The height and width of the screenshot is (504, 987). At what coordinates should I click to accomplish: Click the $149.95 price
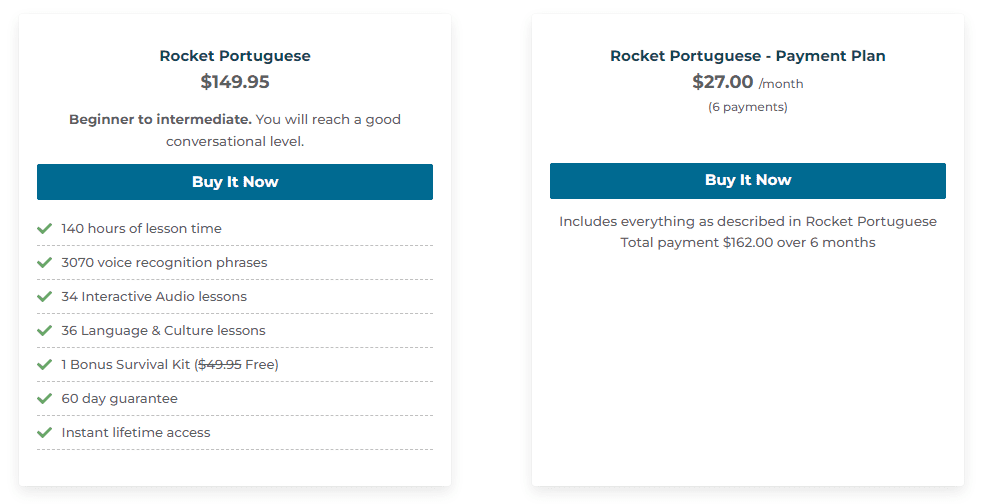[235, 82]
